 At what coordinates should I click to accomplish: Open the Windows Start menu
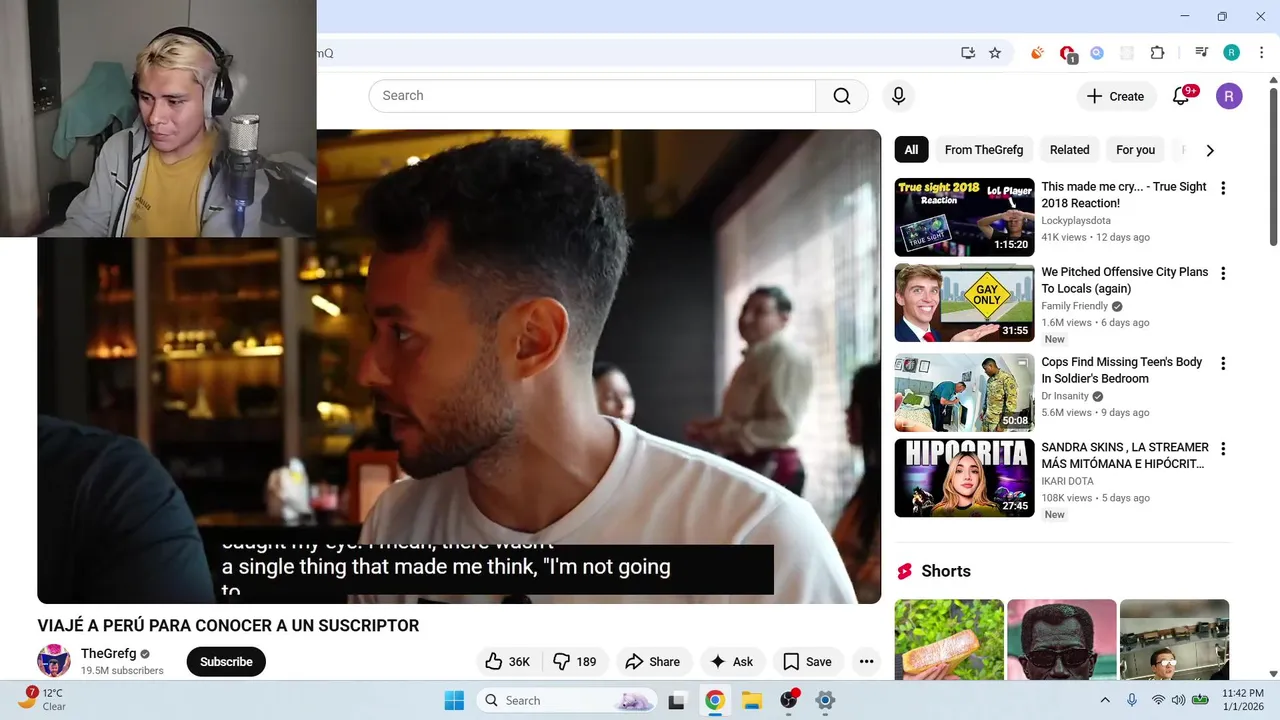(x=454, y=700)
